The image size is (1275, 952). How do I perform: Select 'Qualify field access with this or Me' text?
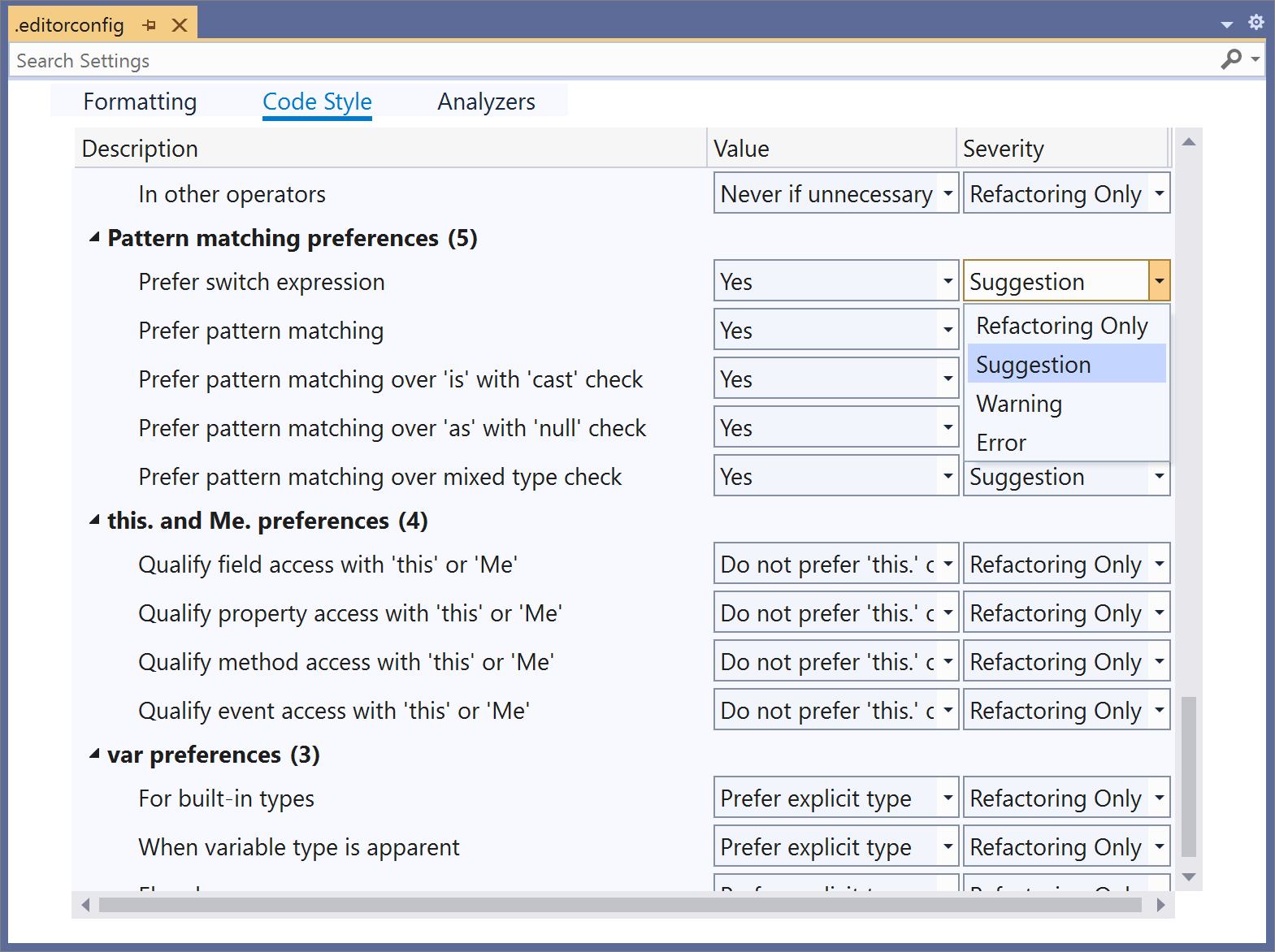pyautogui.click(x=328, y=565)
